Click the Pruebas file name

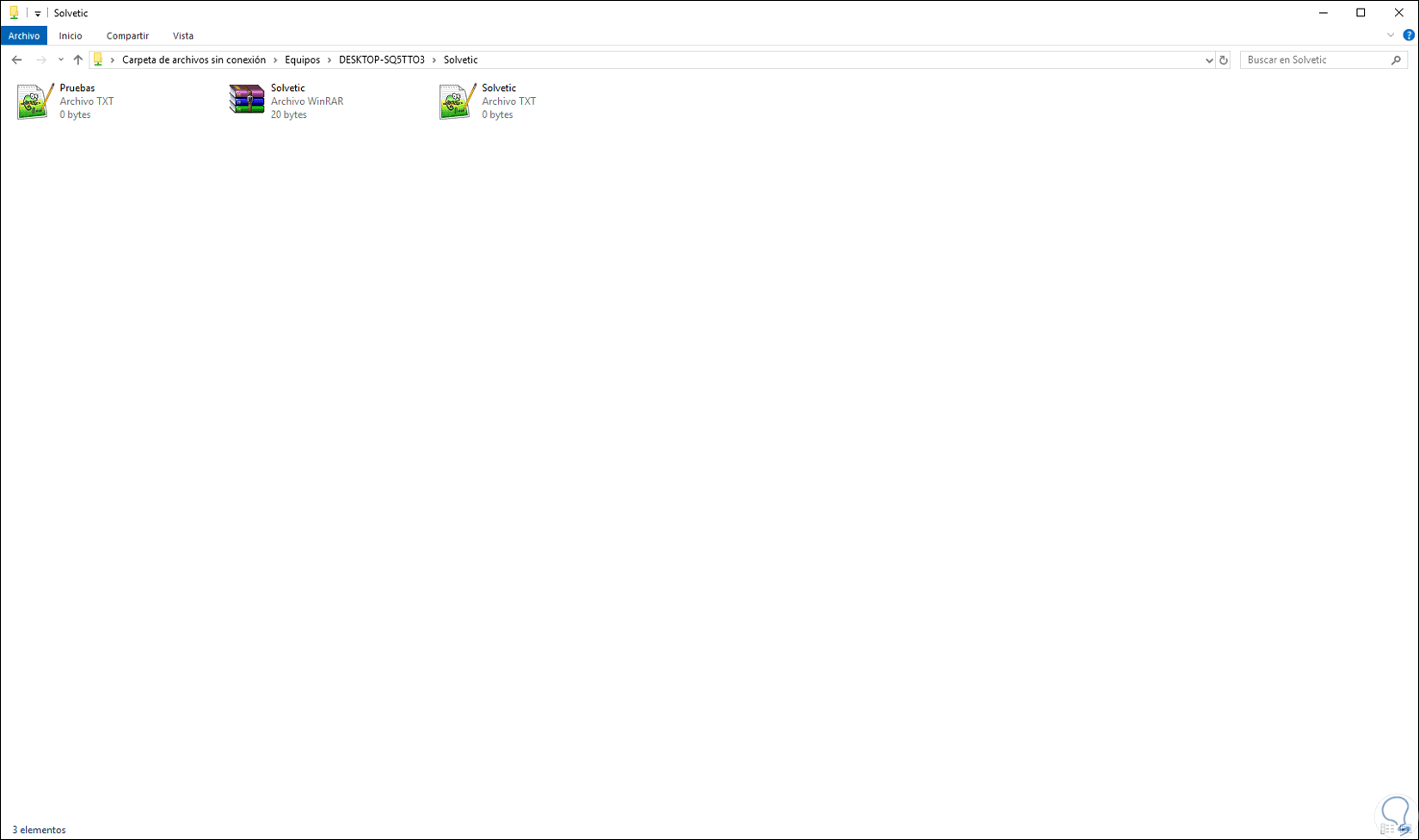coord(77,88)
